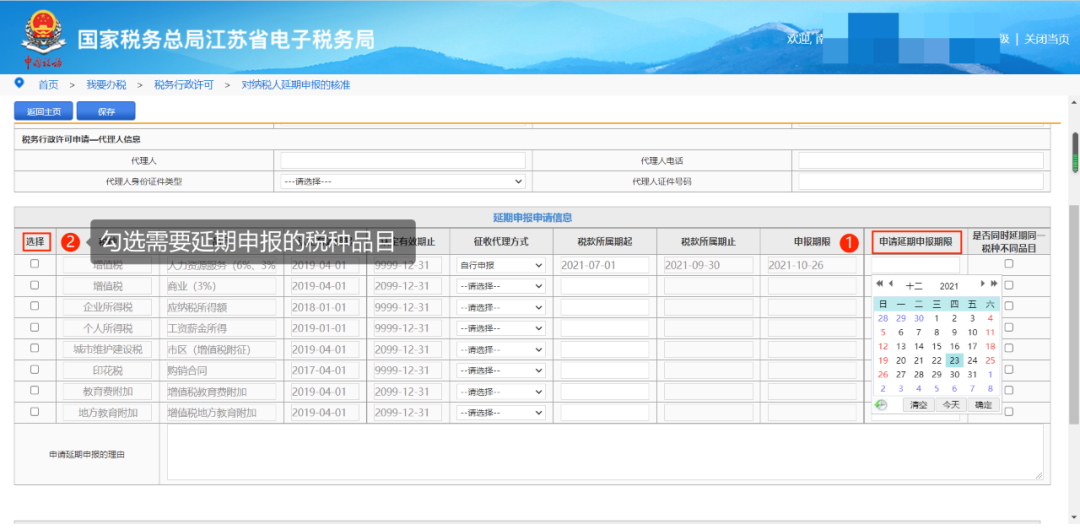Click the scrollbar up arrow
The height and width of the screenshot is (530, 1080).
click(1074, 102)
